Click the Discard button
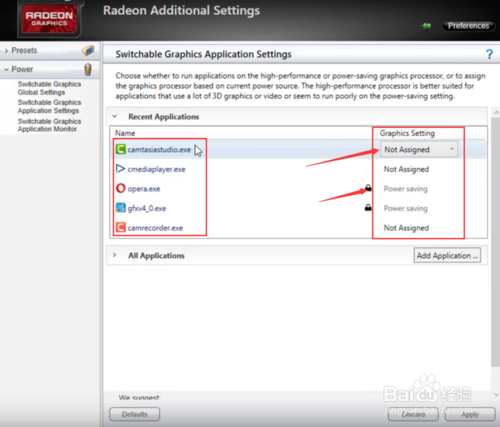This screenshot has height=427, width=500. coord(413,414)
